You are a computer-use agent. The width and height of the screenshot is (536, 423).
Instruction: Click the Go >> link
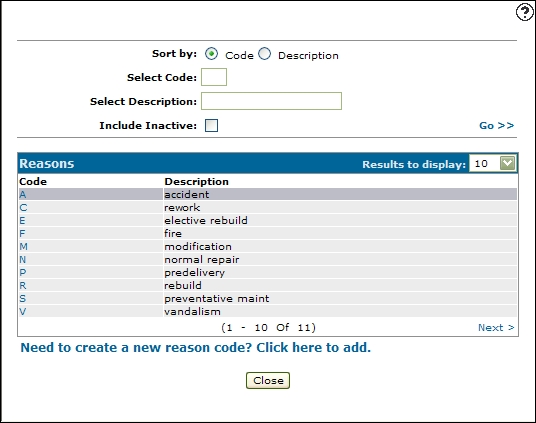tap(496, 125)
